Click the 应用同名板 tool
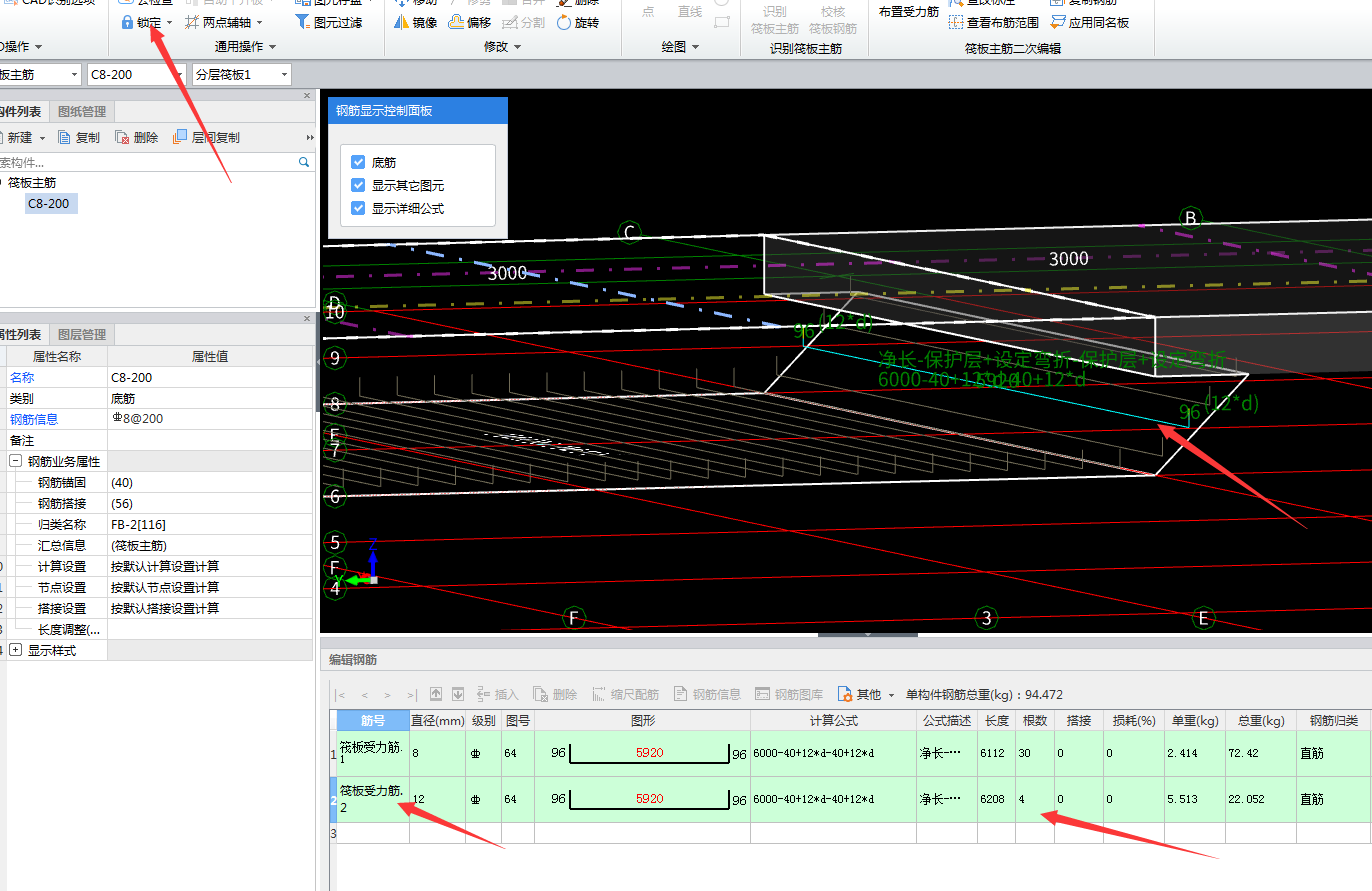This screenshot has height=891, width=1372. [1089, 22]
